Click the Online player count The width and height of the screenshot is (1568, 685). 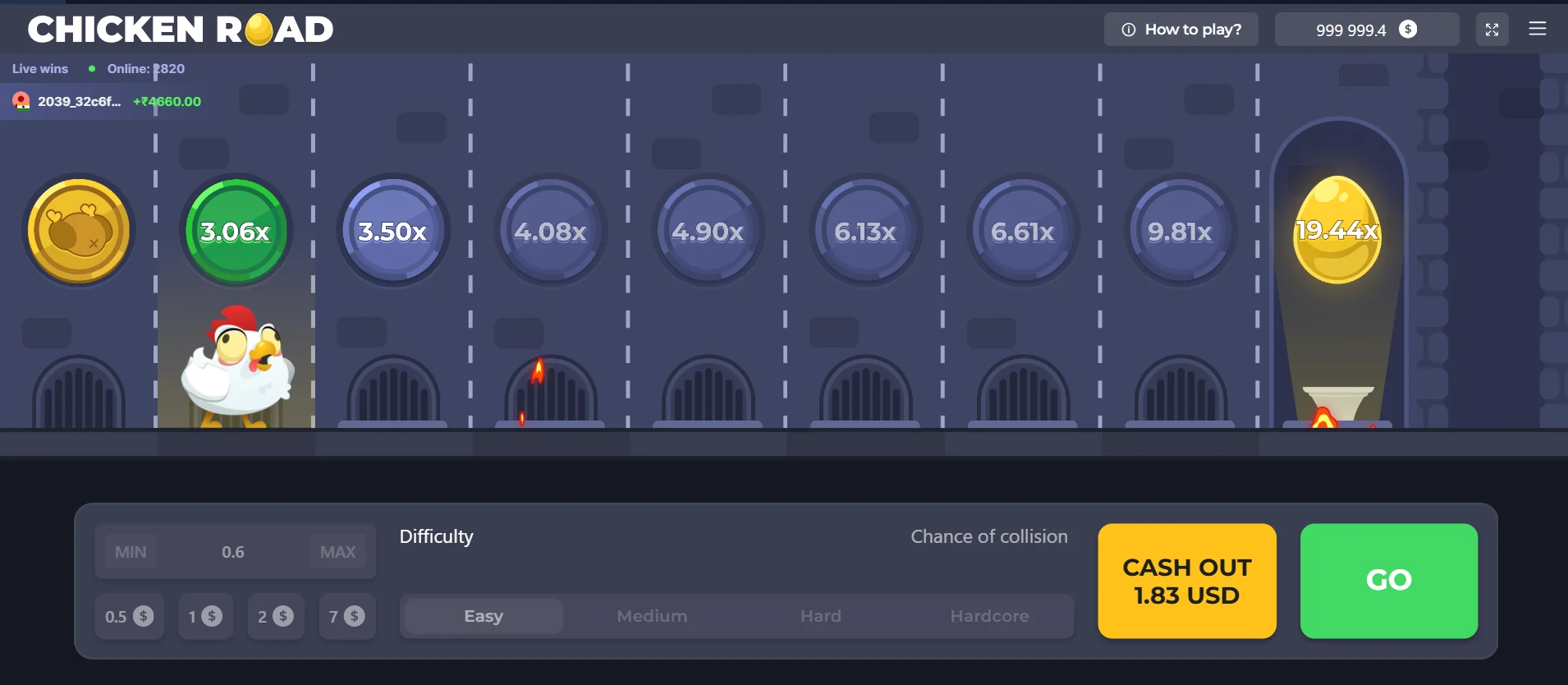[146, 69]
